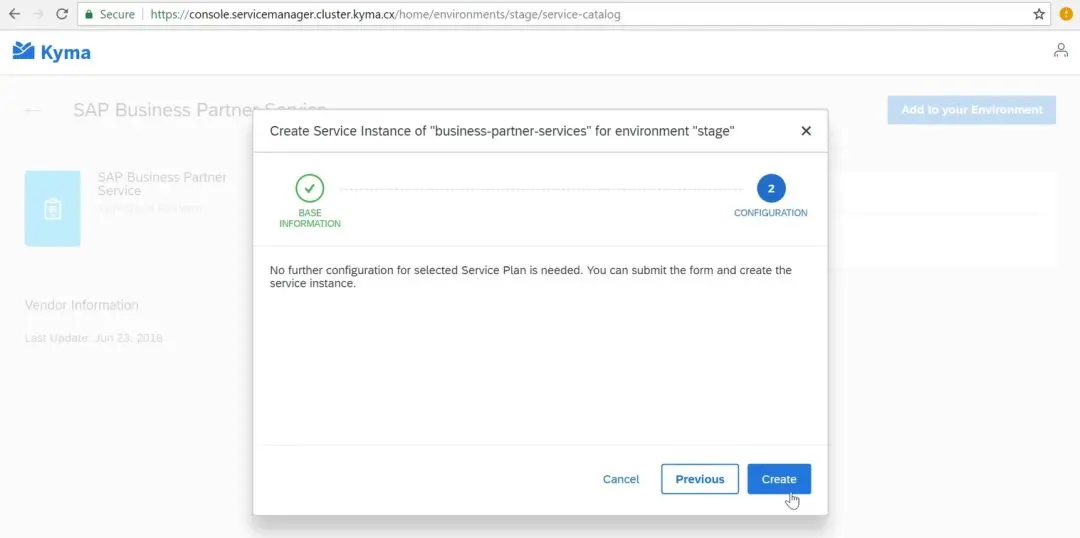Click Add to your Environment button
1080x538 pixels.
(x=971, y=110)
